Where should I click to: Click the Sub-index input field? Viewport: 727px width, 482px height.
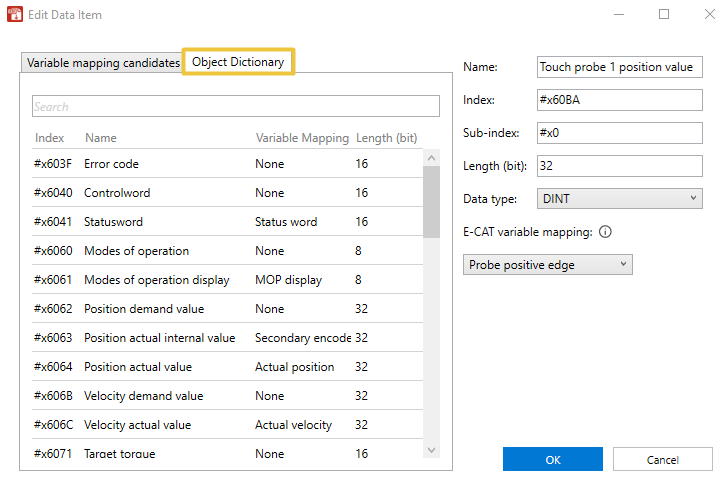[620, 133]
